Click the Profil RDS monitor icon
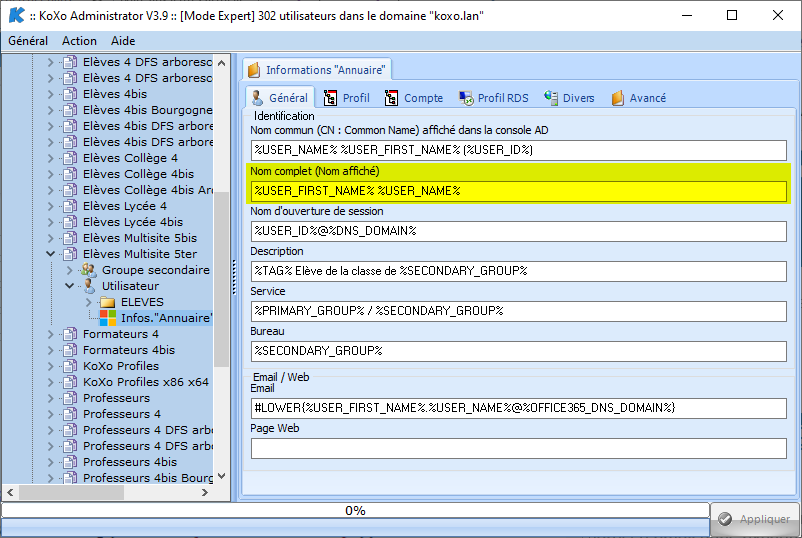This screenshot has width=802, height=538. tap(466, 98)
